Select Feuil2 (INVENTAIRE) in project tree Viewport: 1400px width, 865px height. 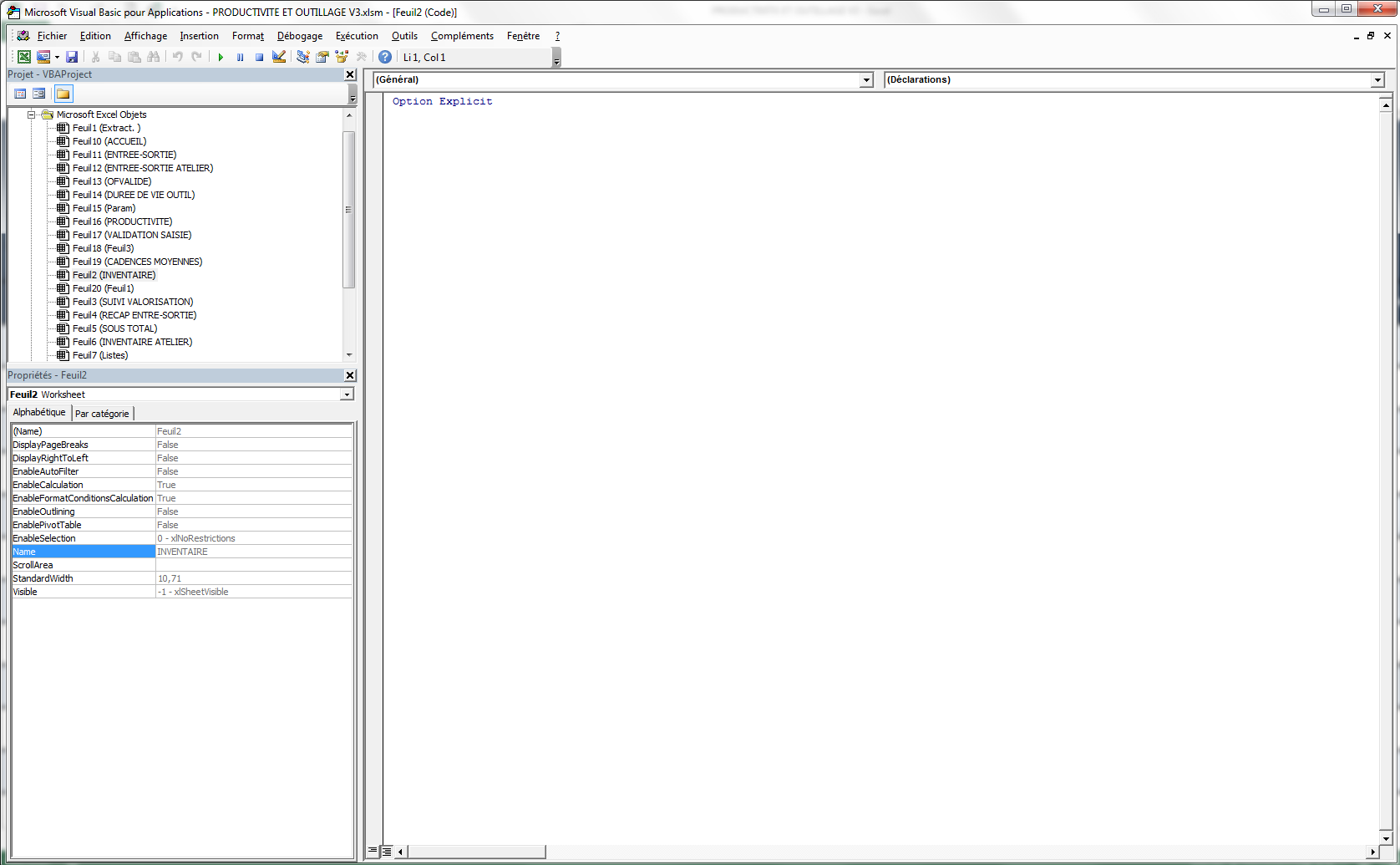click(114, 275)
